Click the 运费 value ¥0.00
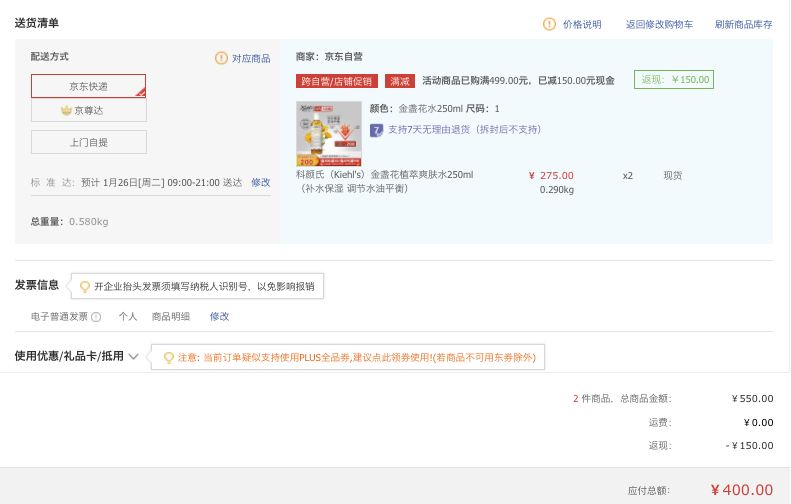This screenshot has width=791, height=504. 758,422
